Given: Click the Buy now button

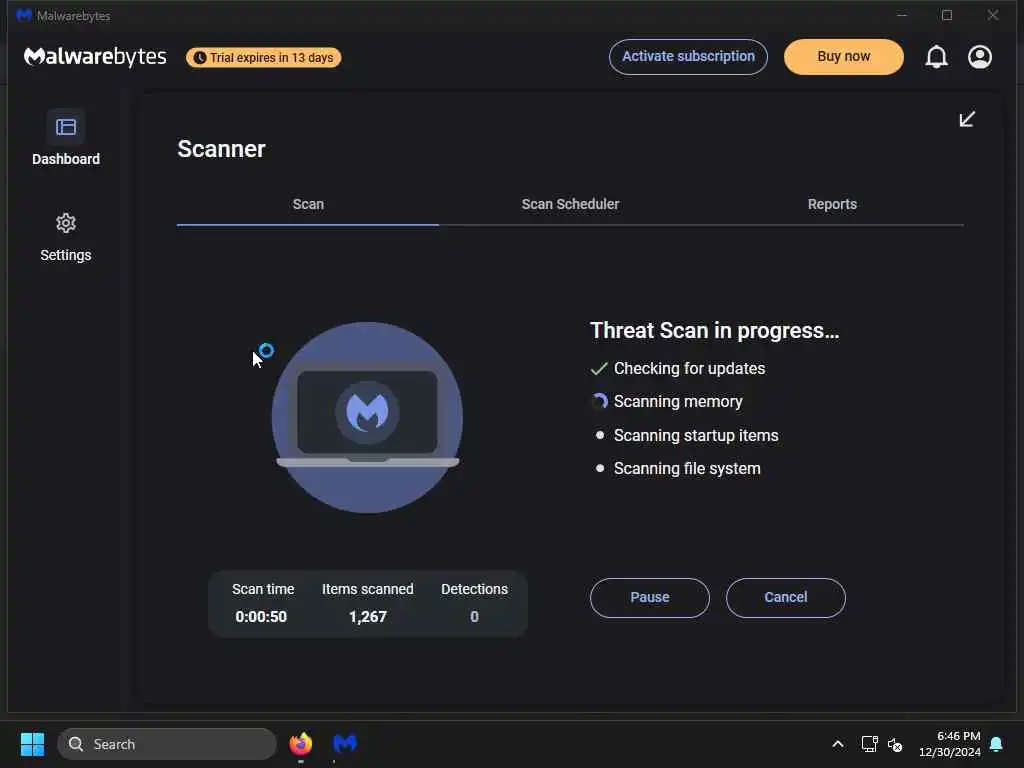Looking at the screenshot, I should tap(844, 57).
